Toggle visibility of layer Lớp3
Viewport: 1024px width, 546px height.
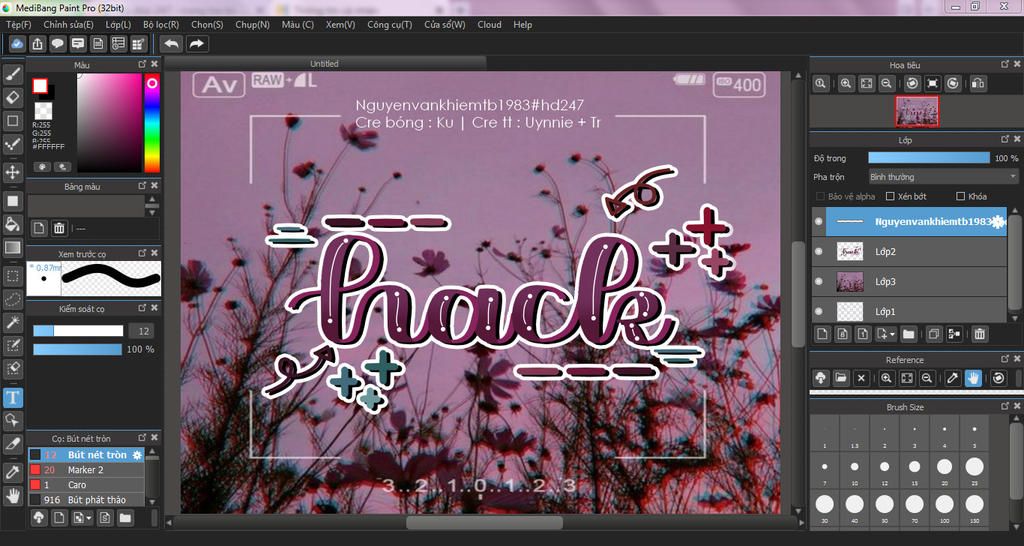[818, 281]
